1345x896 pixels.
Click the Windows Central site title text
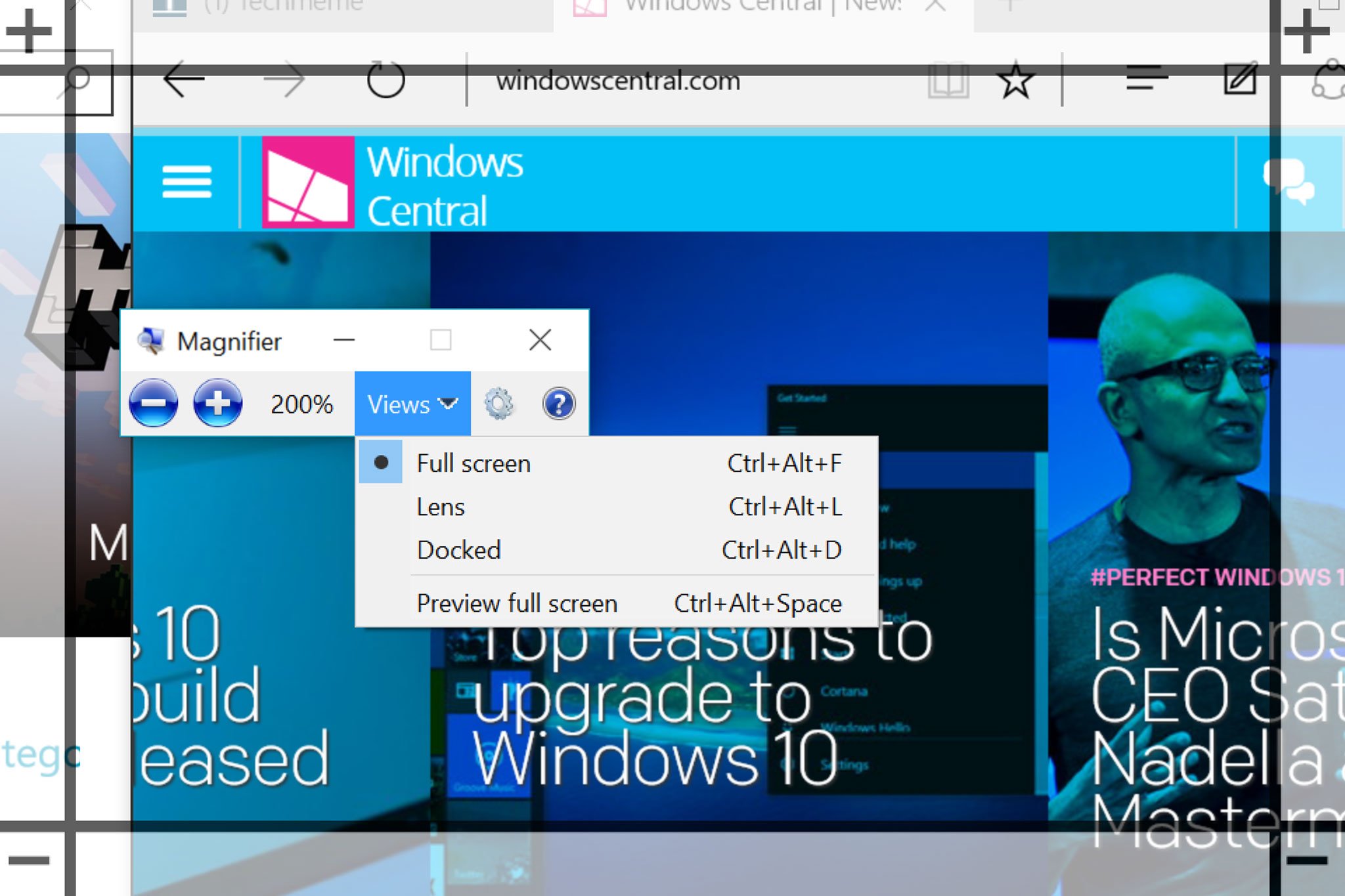pos(445,186)
